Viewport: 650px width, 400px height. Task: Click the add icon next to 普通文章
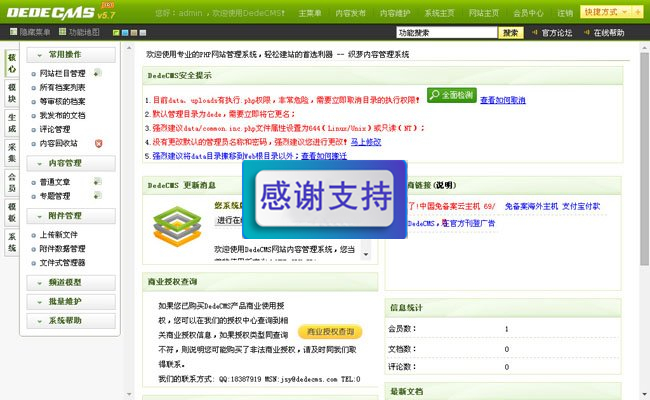click(97, 182)
